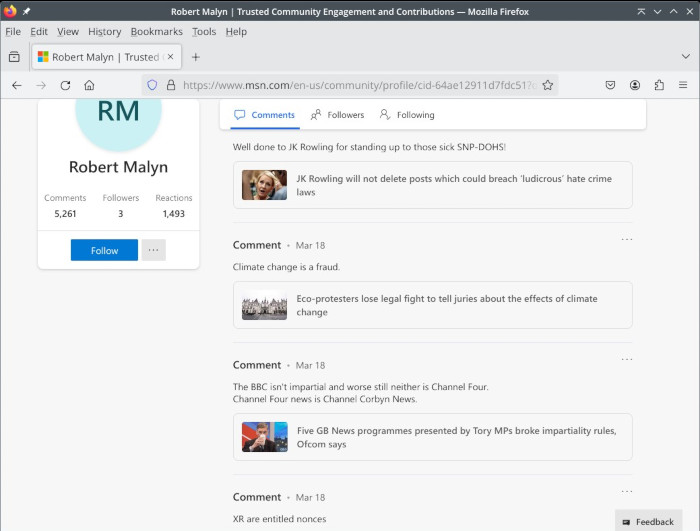Click the Eco-protesters article thumbnail
This screenshot has height=531, width=700.
click(x=264, y=305)
